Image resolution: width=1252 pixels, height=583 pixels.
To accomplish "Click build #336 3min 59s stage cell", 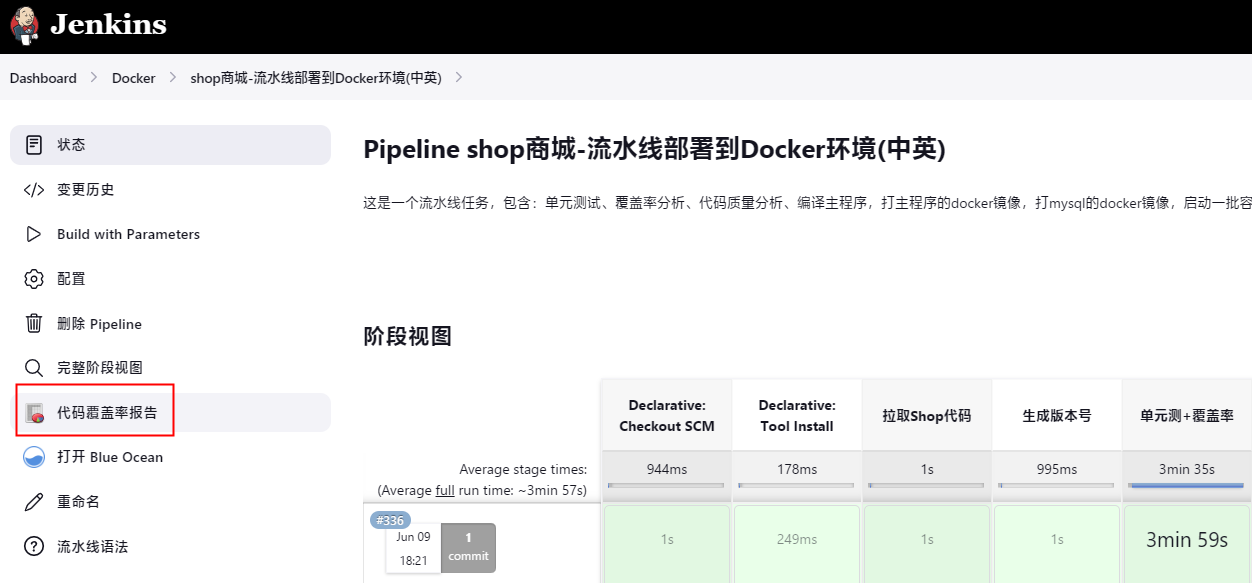I will 1187,544.
